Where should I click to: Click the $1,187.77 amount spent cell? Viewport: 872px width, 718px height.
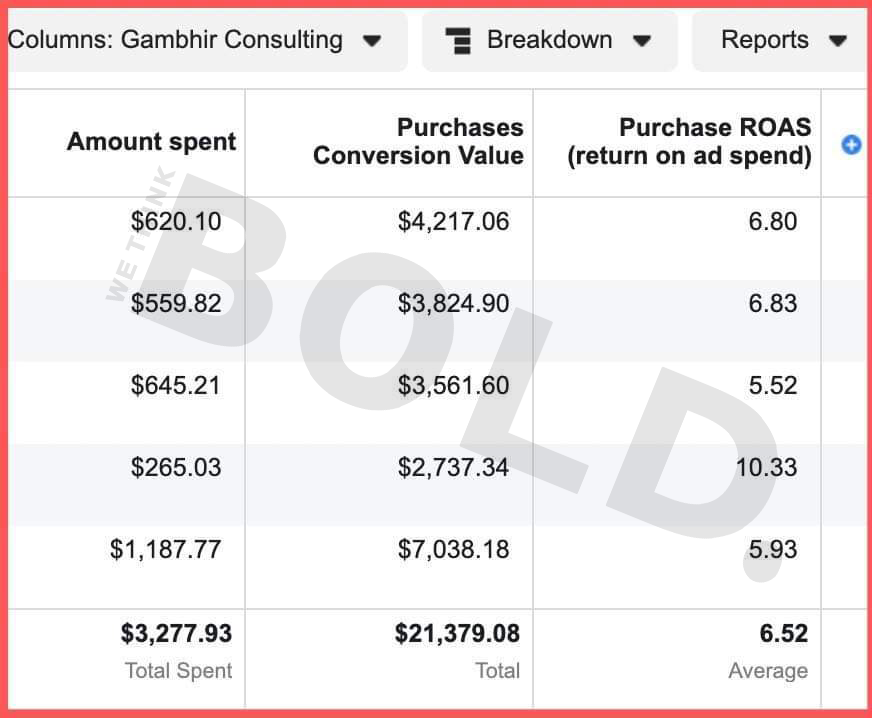pyautogui.click(x=167, y=549)
